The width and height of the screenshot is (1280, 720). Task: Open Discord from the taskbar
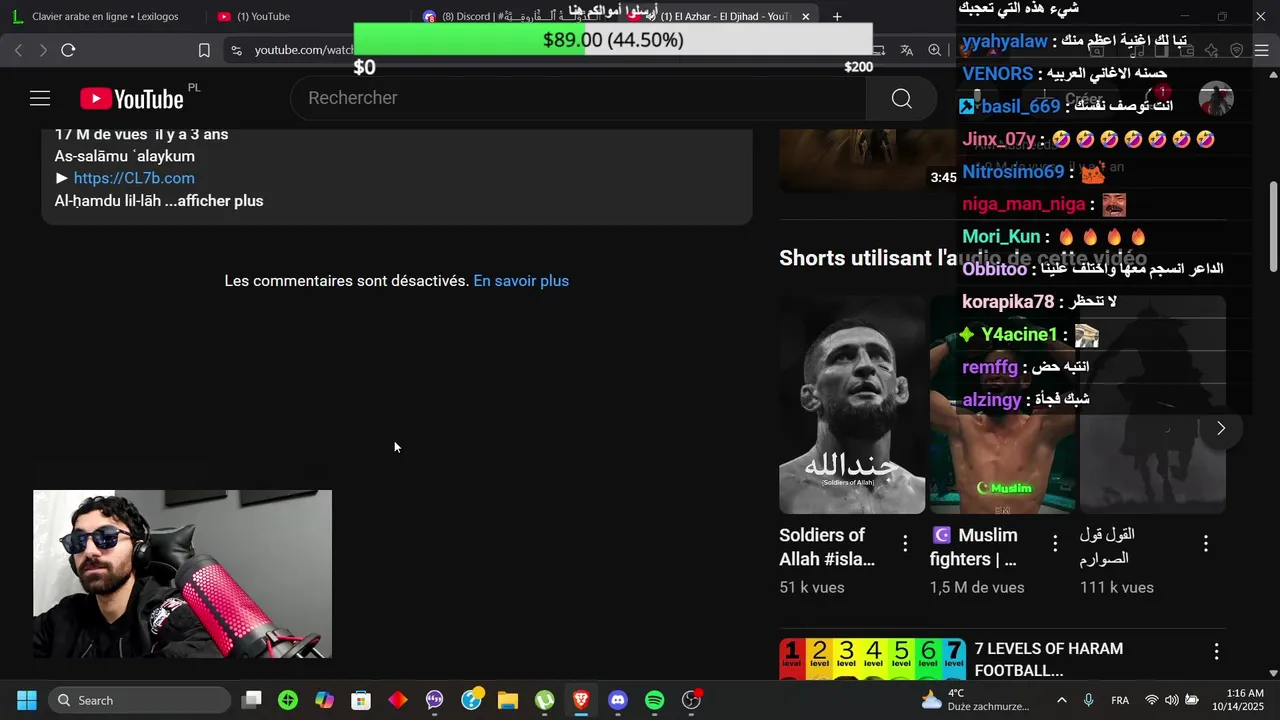(618, 700)
